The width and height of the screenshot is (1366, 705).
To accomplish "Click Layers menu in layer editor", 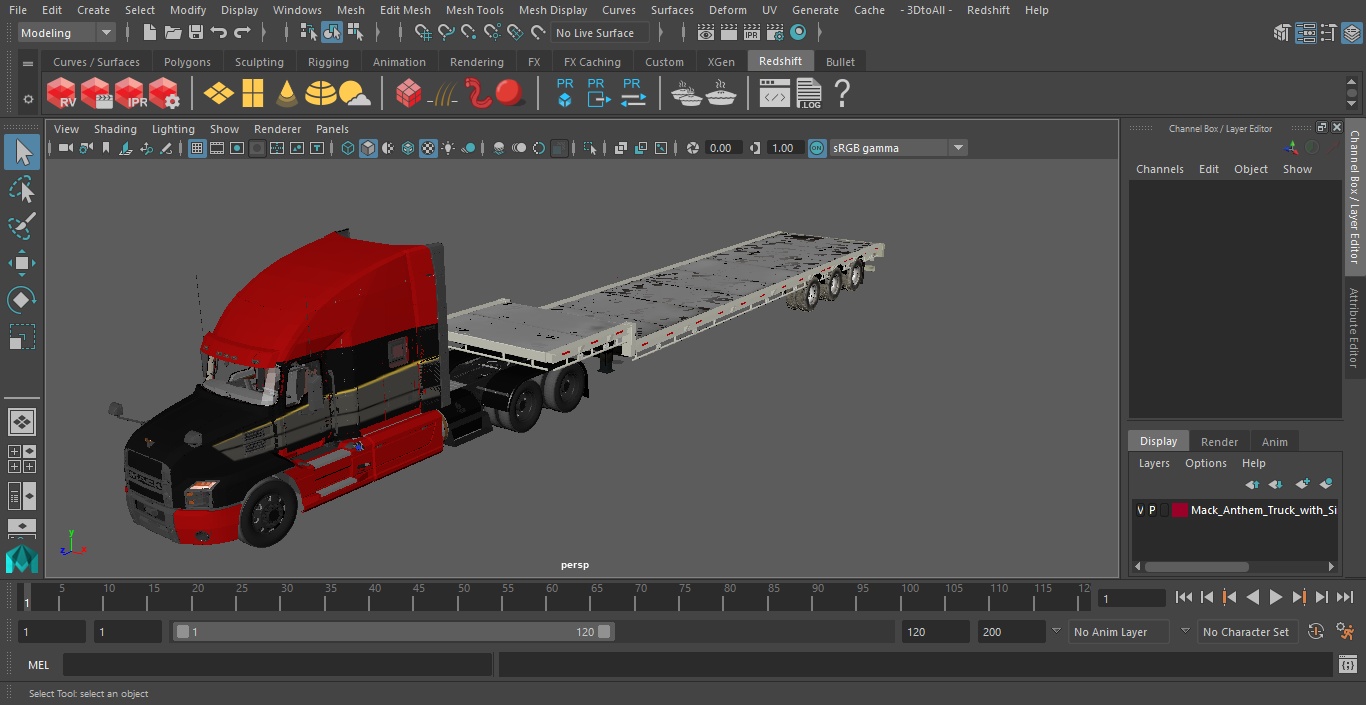I will tap(1154, 463).
